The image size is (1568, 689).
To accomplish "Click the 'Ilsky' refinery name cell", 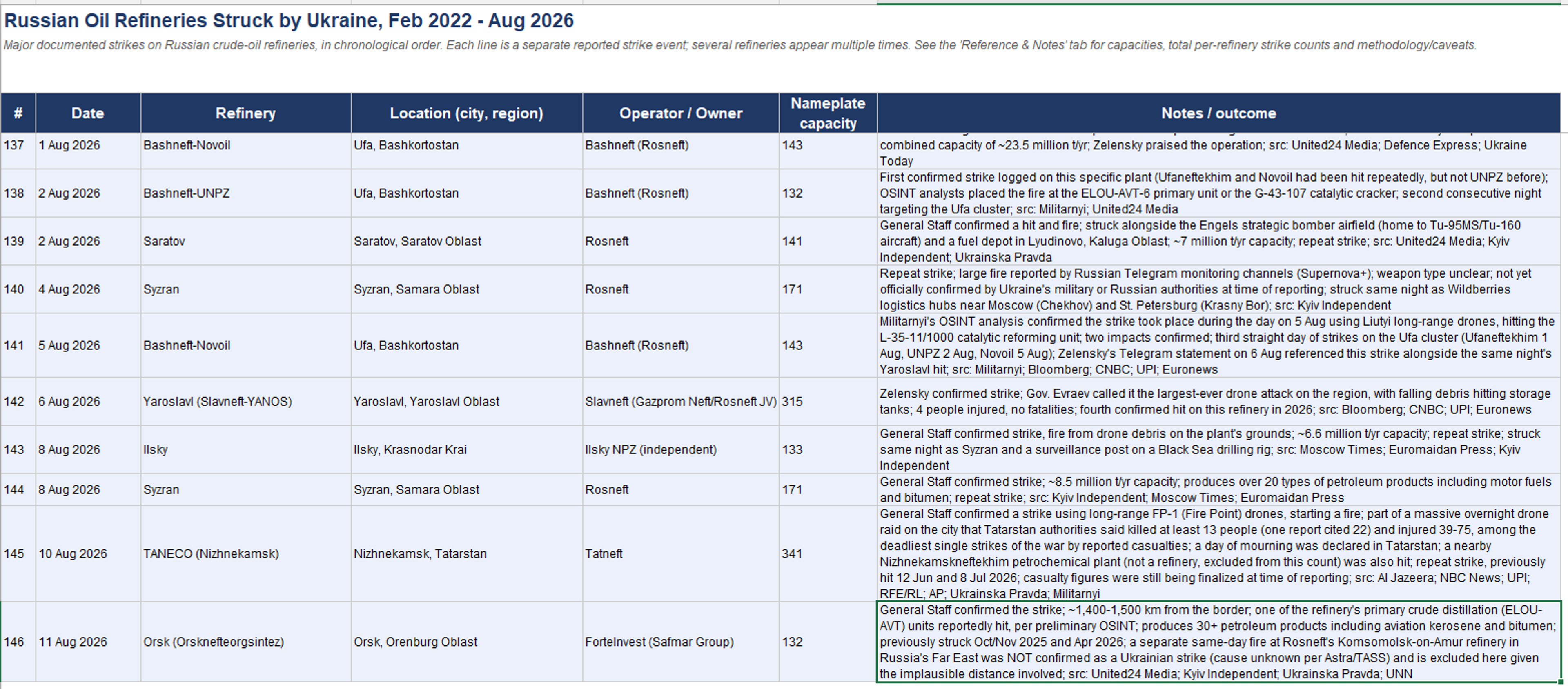I will click(x=246, y=450).
